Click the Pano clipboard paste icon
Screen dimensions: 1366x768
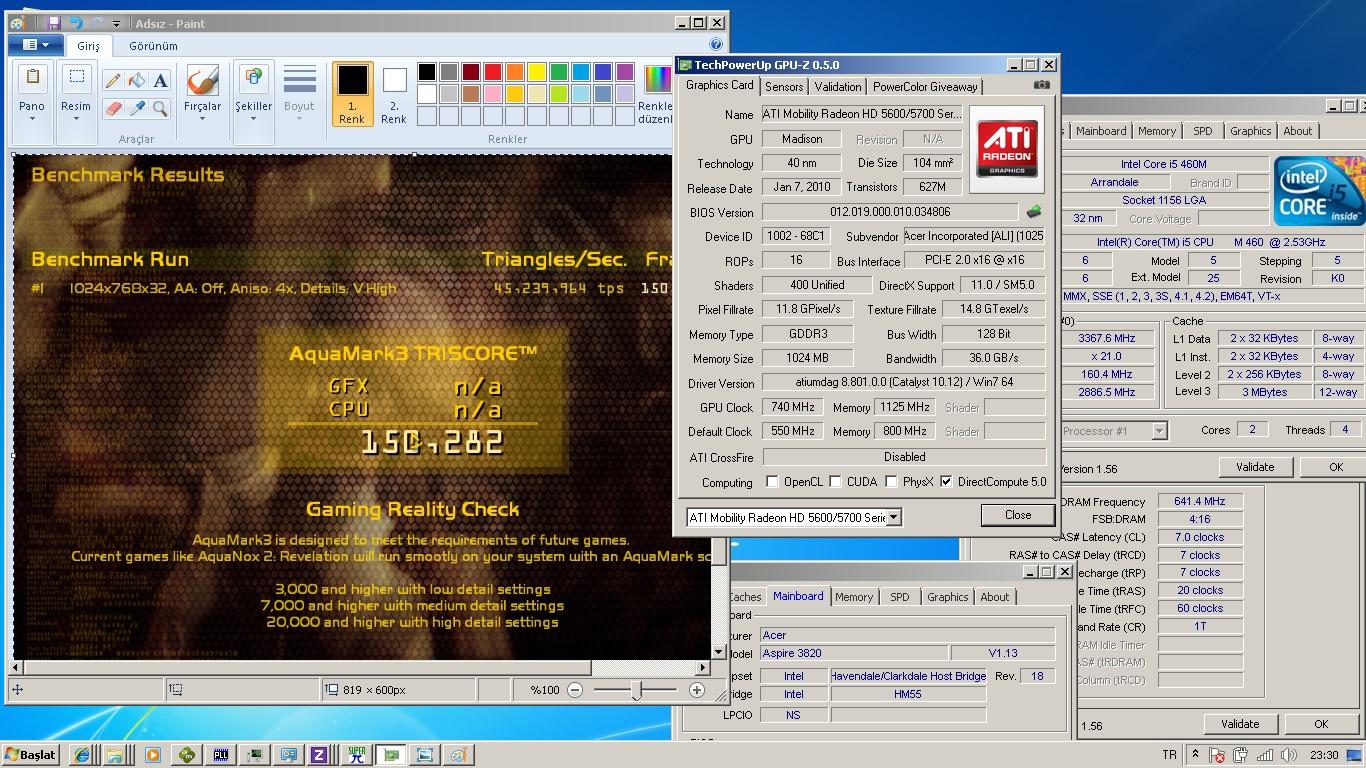tap(32, 79)
